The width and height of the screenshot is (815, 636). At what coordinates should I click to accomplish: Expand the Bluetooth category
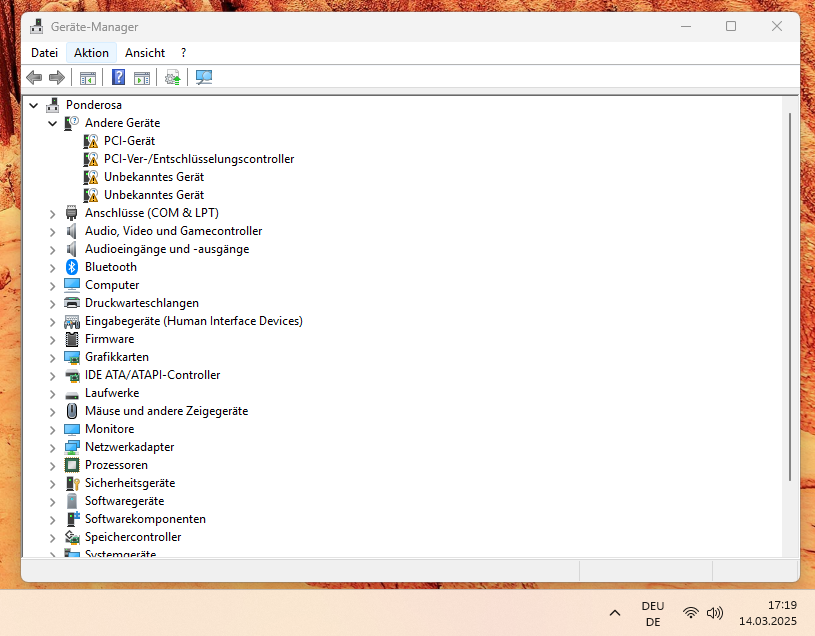(x=52, y=268)
